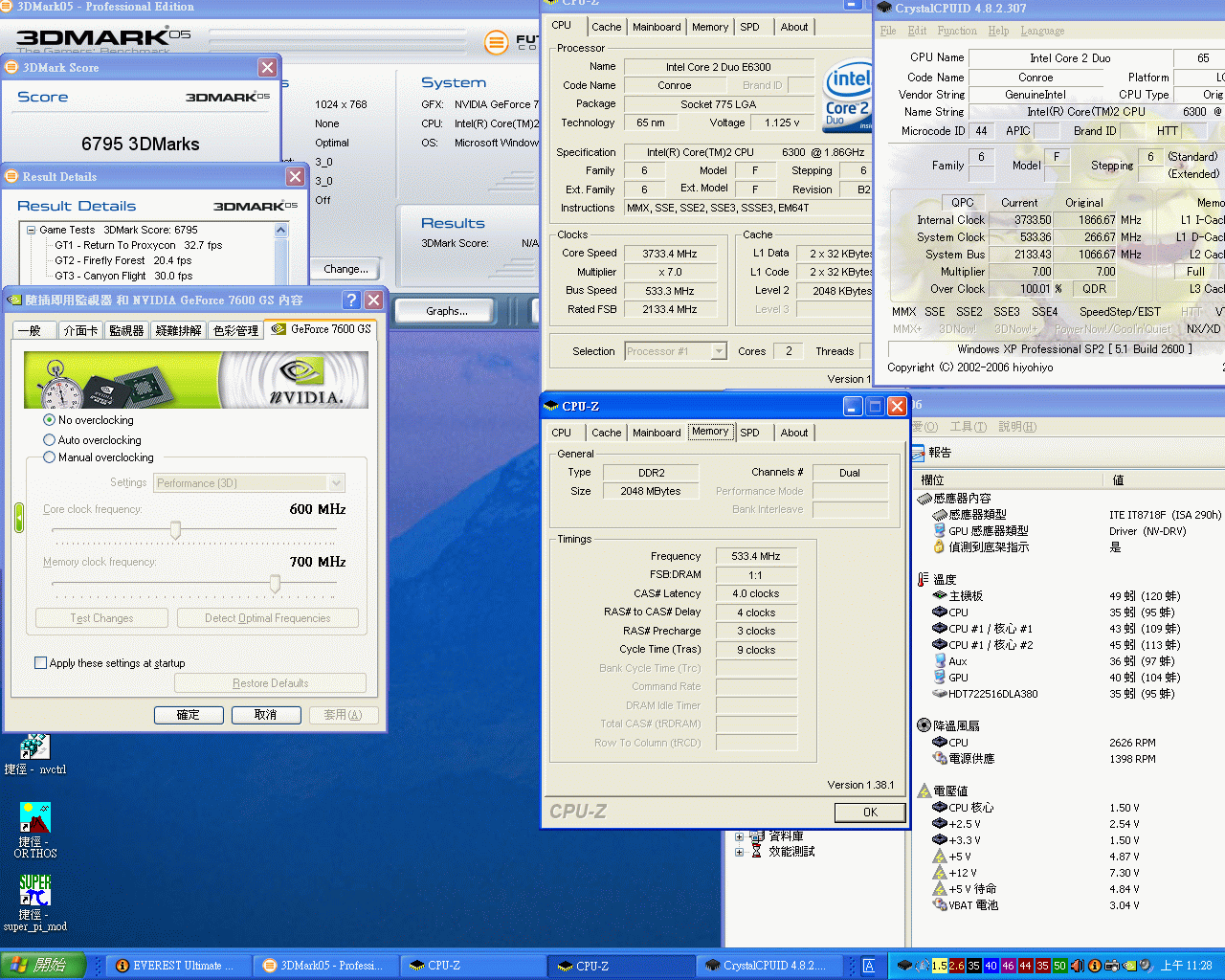Click the orange 3DMark menu icon
This screenshot has height=980, width=1225.
pyautogui.click(x=496, y=42)
